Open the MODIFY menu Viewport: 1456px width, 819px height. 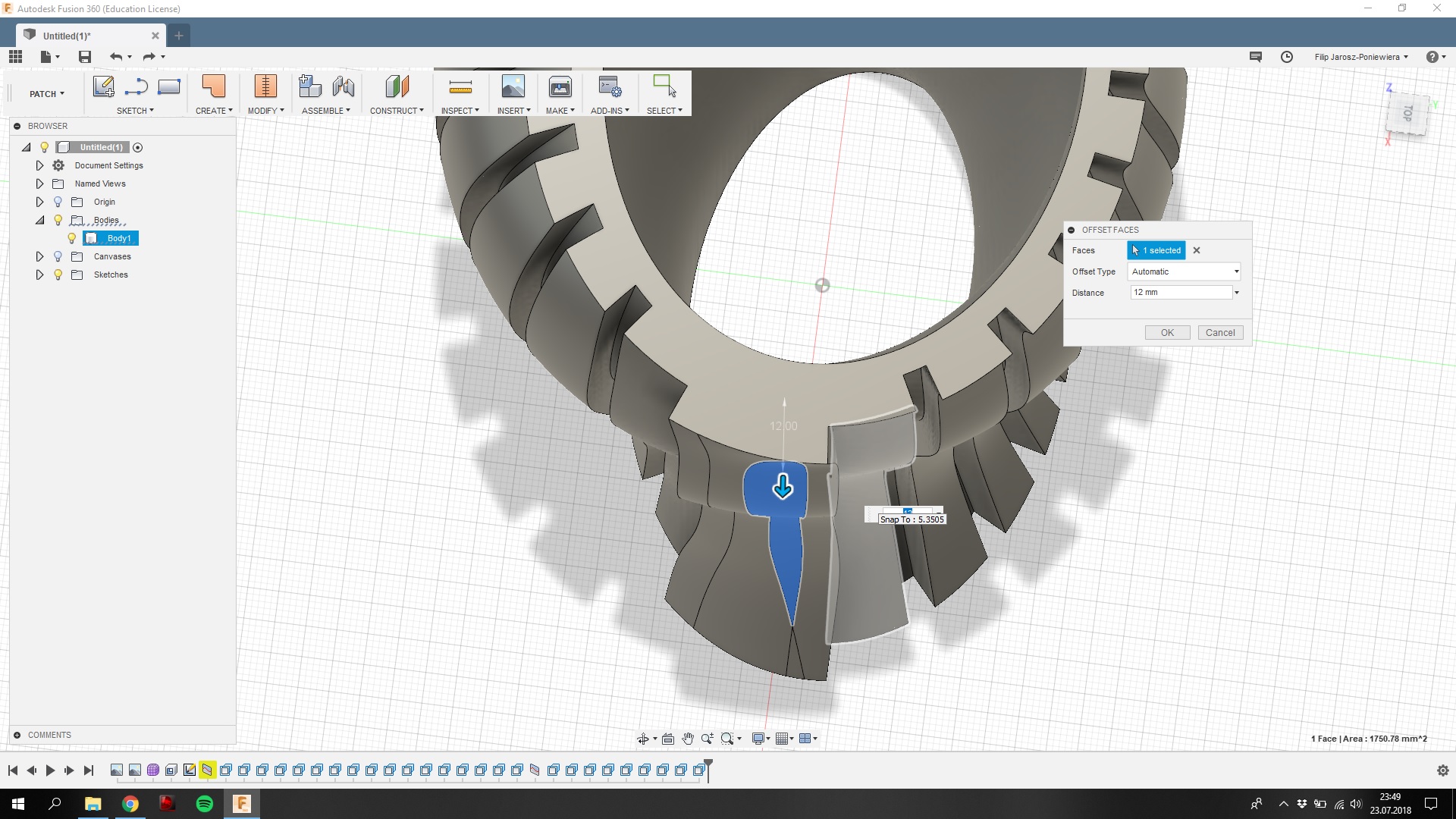pyautogui.click(x=265, y=111)
